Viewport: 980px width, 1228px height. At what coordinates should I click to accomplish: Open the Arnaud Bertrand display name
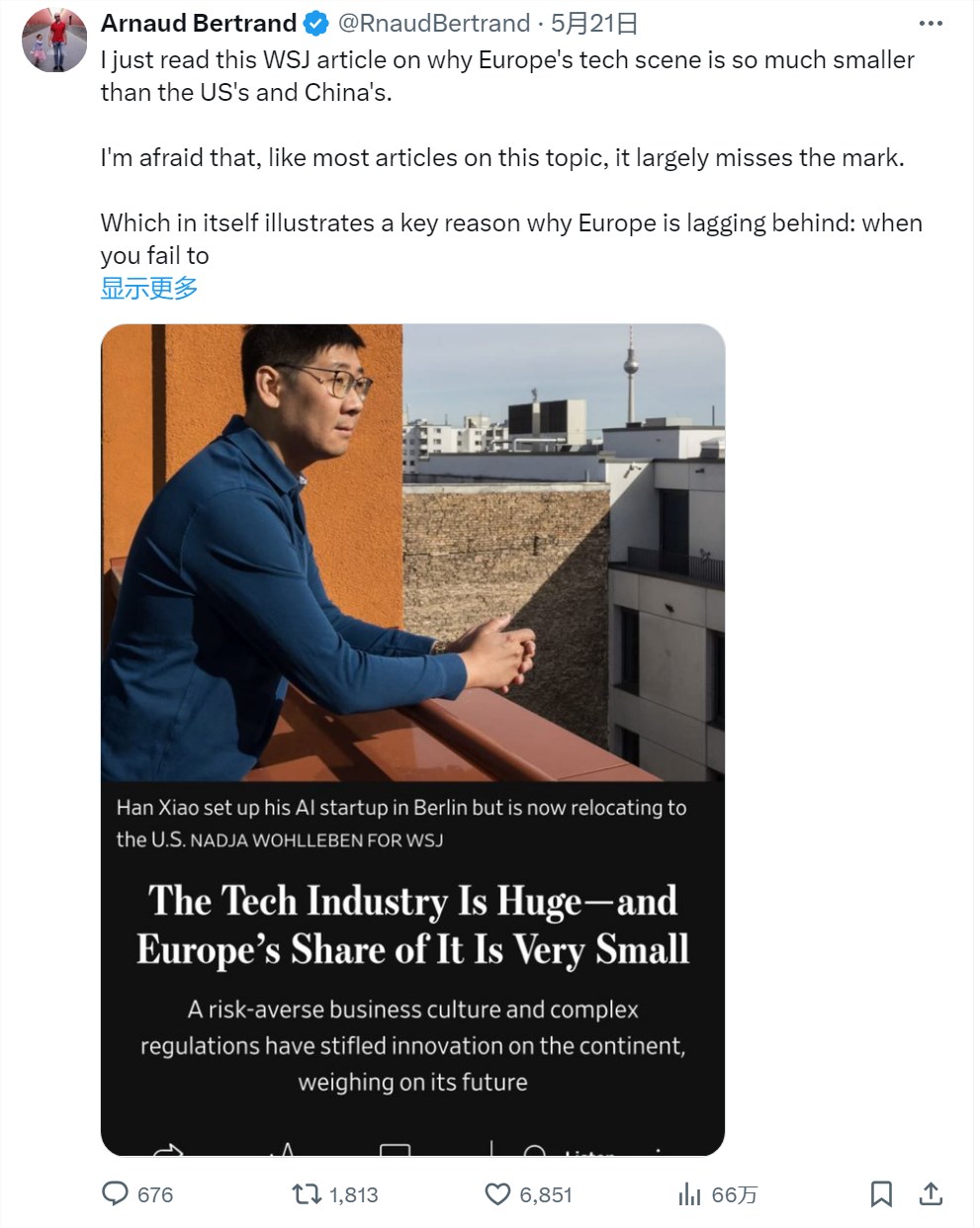(x=199, y=23)
